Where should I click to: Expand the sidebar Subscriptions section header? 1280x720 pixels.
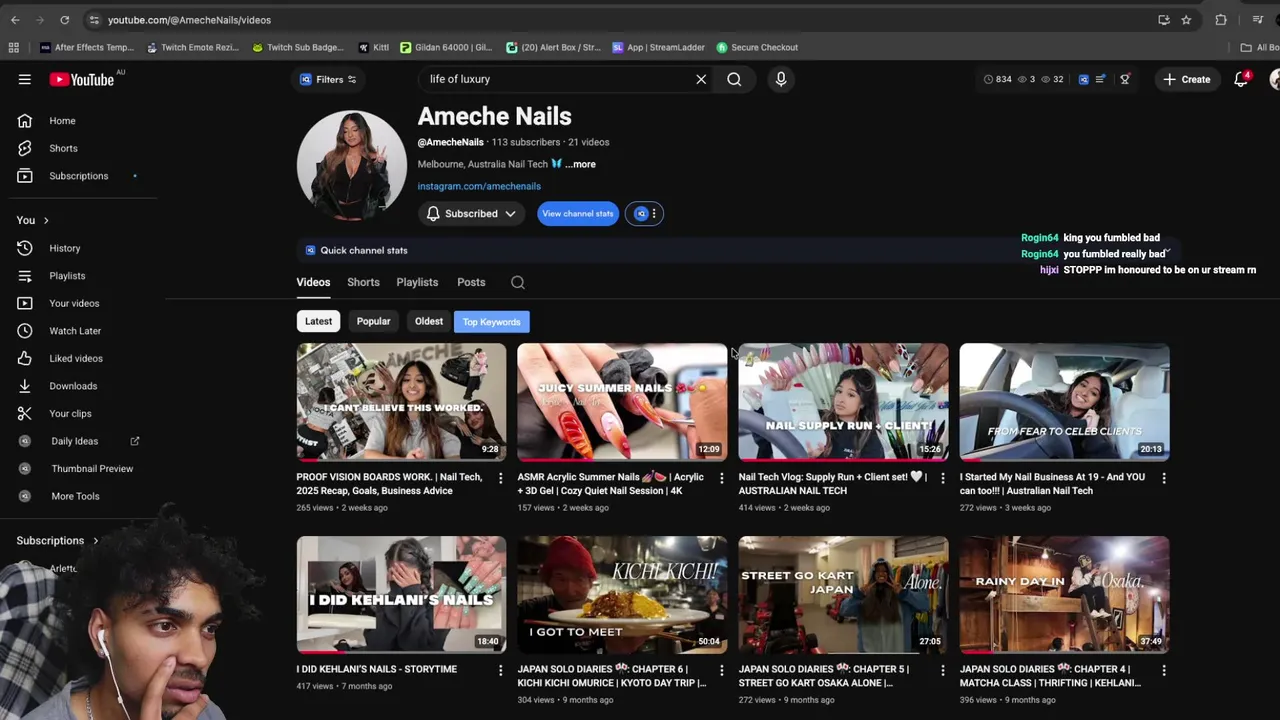58,541
